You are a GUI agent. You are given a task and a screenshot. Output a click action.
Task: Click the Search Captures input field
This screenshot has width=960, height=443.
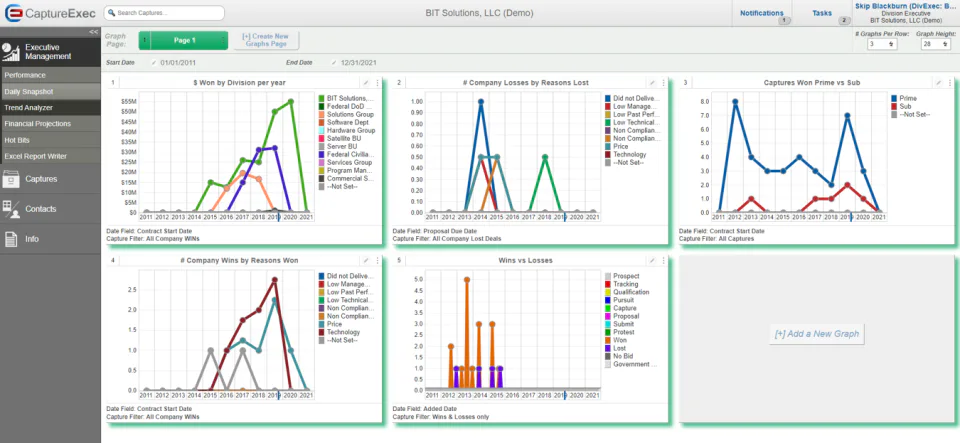[164, 13]
